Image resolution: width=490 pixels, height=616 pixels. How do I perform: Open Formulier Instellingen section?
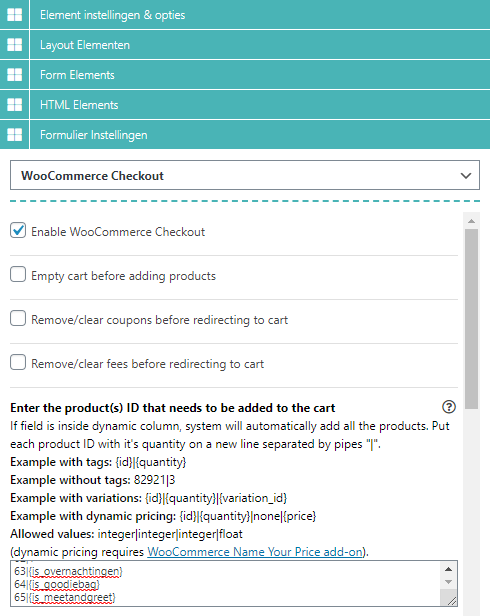click(260, 135)
